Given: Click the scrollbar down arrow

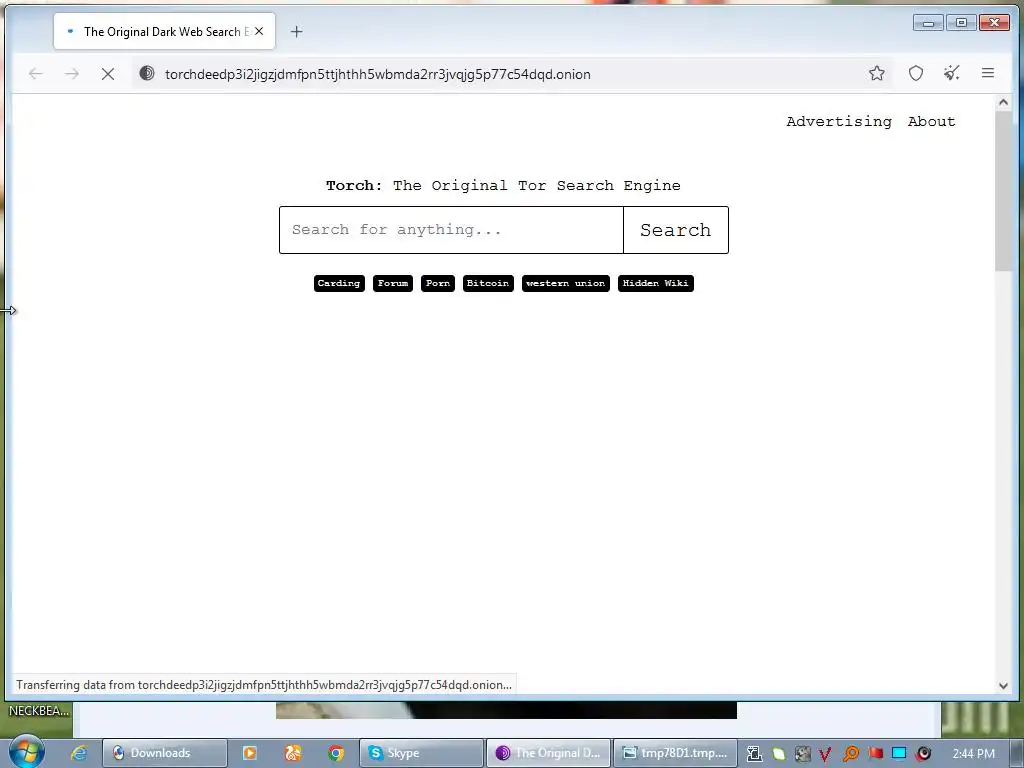Looking at the screenshot, I should tap(1003, 686).
